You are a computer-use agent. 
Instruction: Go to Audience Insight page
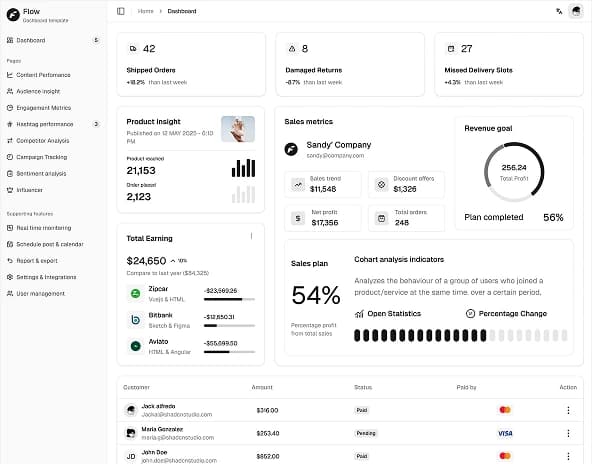(53, 91)
